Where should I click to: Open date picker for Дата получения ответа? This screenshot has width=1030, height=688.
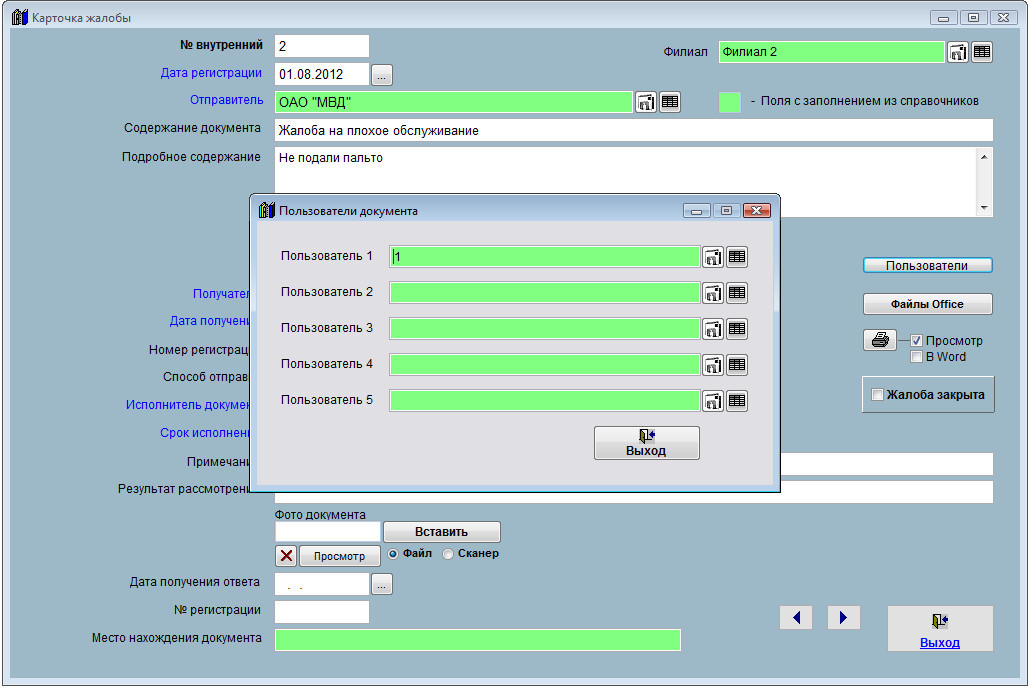(x=383, y=584)
